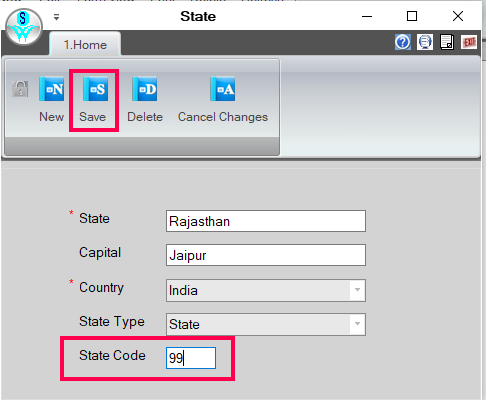The height and width of the screenshot is (400, 486).
Task: Switch to the 1.Home ribbon tab
Action: pos(85,45)
